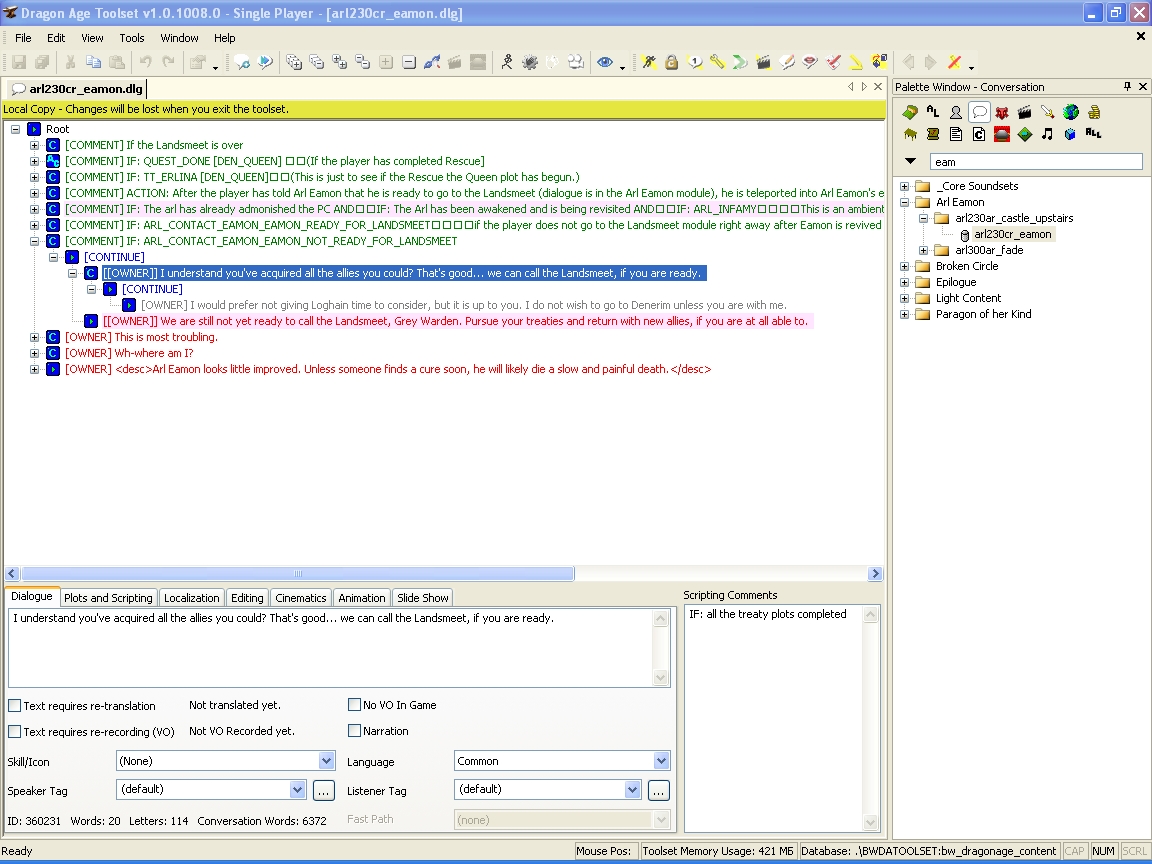Click right arrow of dialogue tree horizontal scrollbar

(x=874, y=574)
